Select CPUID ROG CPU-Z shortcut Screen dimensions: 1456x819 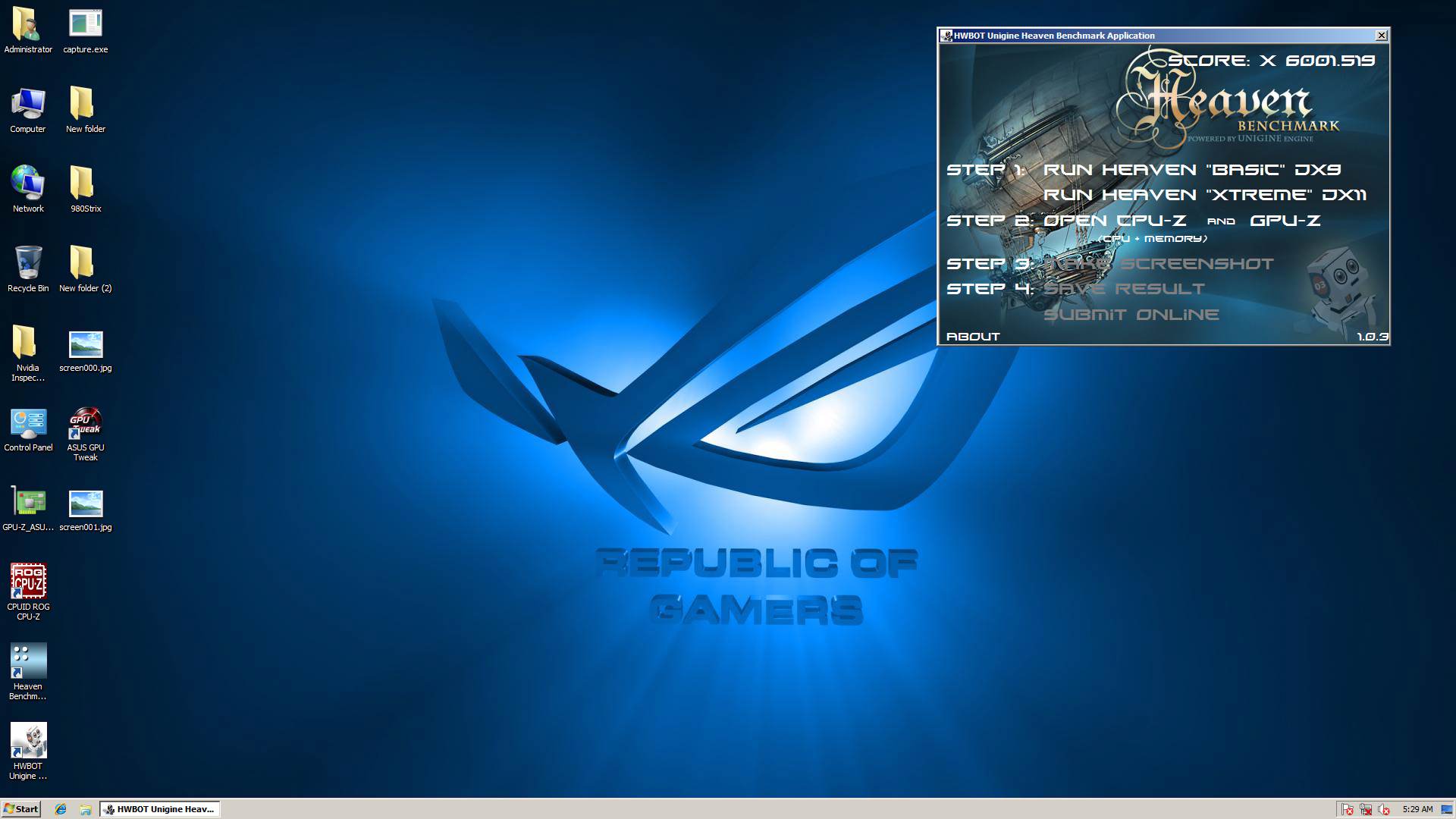coord(28,592)
